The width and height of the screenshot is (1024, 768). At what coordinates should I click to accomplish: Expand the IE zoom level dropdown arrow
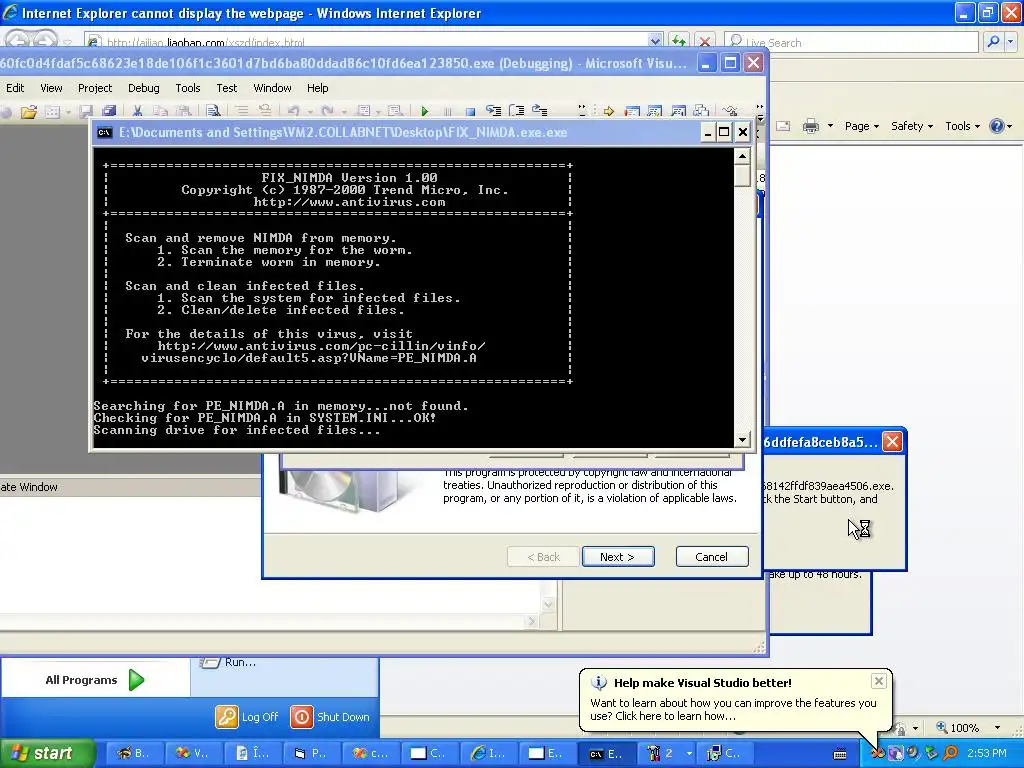[x=997, y=728]
